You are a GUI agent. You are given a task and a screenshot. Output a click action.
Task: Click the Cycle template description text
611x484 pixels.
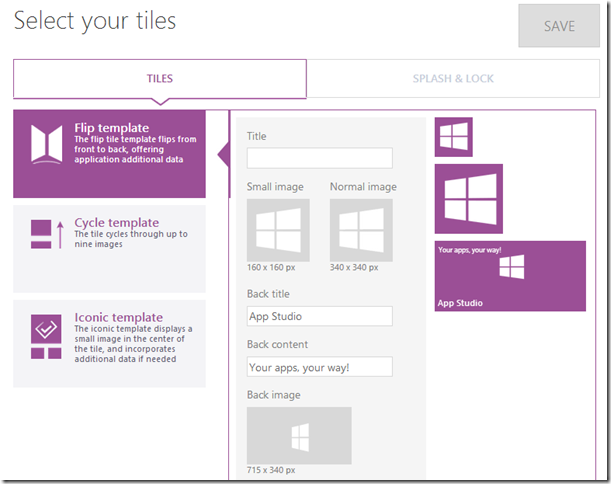coord(131,239)
